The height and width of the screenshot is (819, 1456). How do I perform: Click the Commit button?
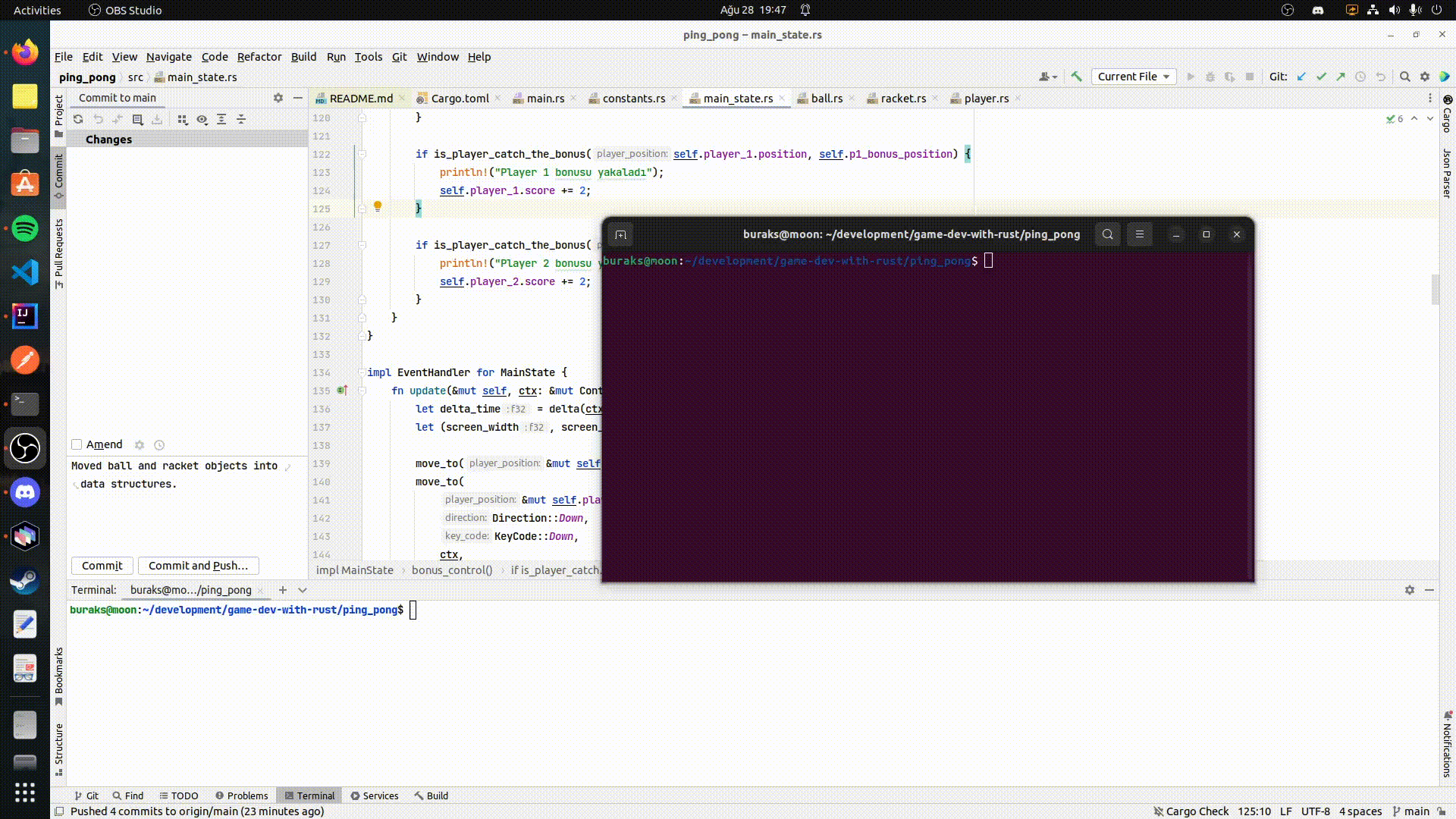102,566
